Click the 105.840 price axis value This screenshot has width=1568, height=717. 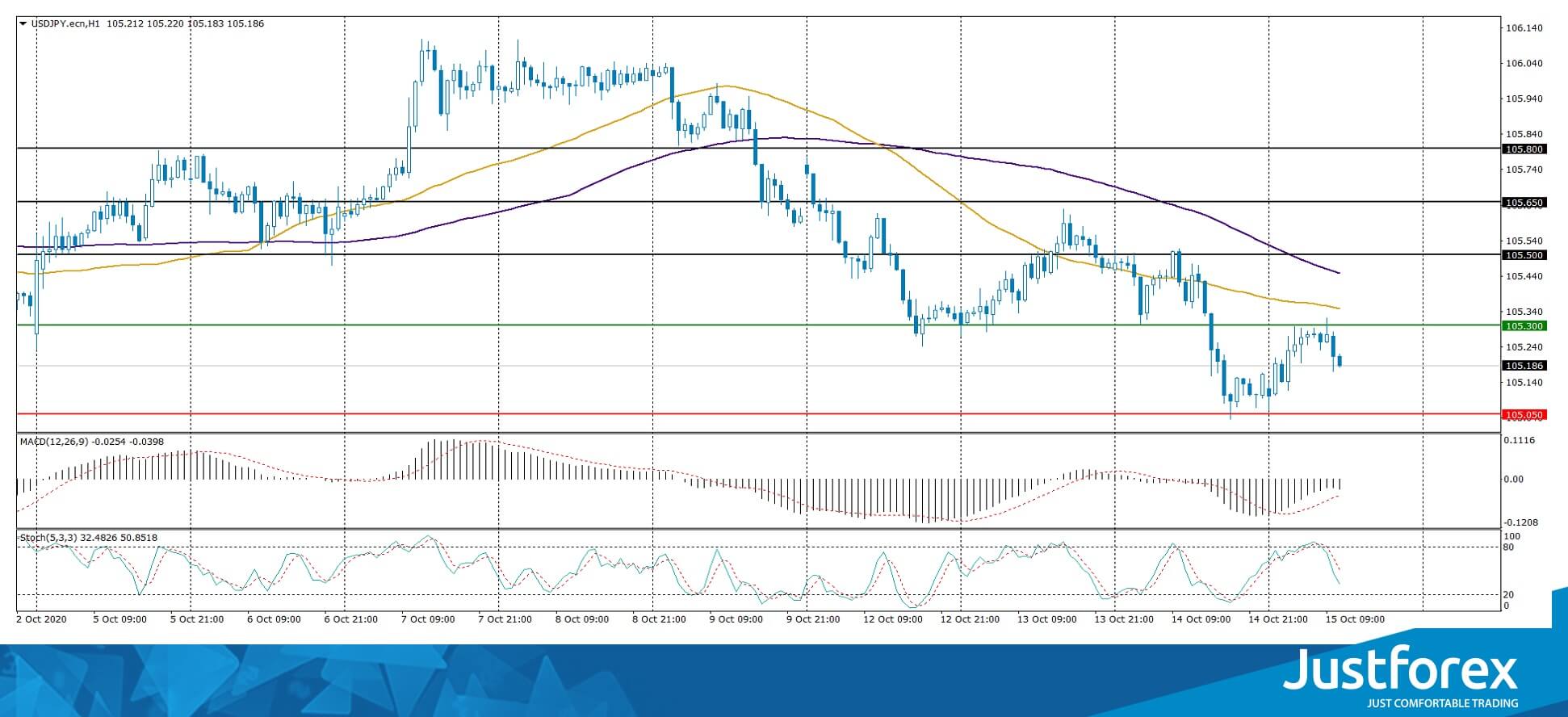pos(1524,135)
